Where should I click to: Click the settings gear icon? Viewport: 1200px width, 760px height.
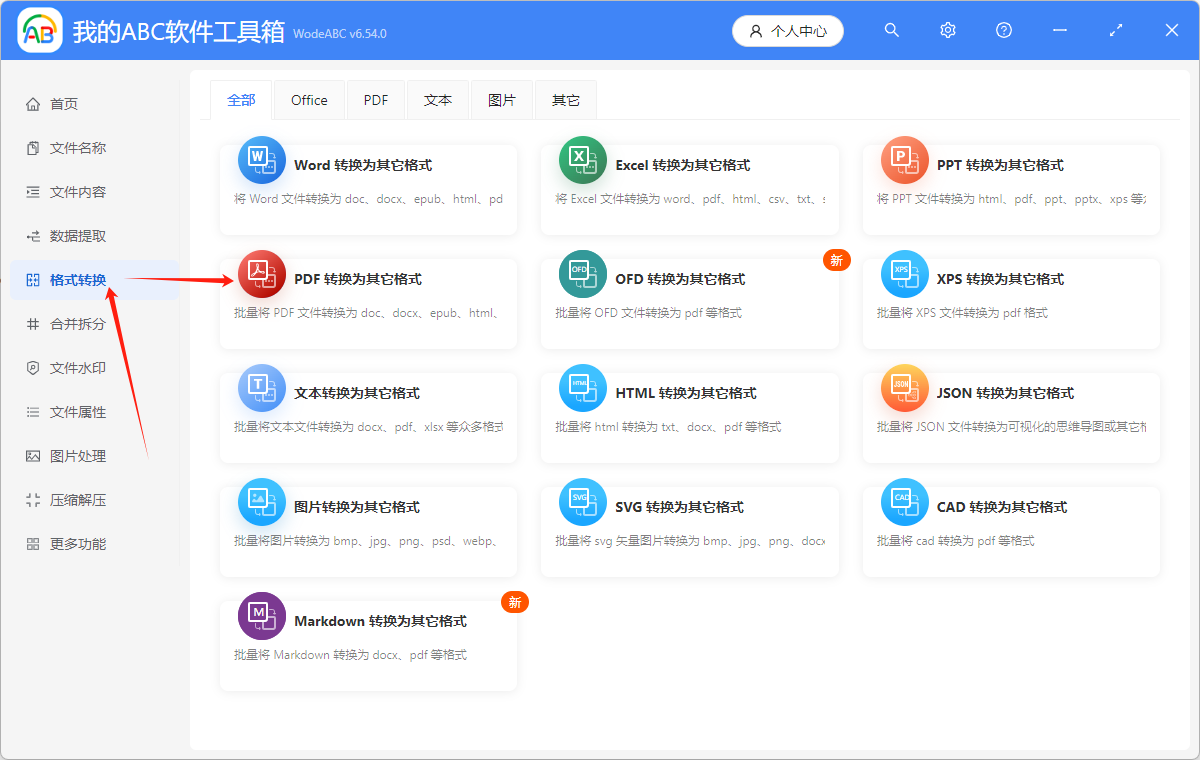click(947, 30)
